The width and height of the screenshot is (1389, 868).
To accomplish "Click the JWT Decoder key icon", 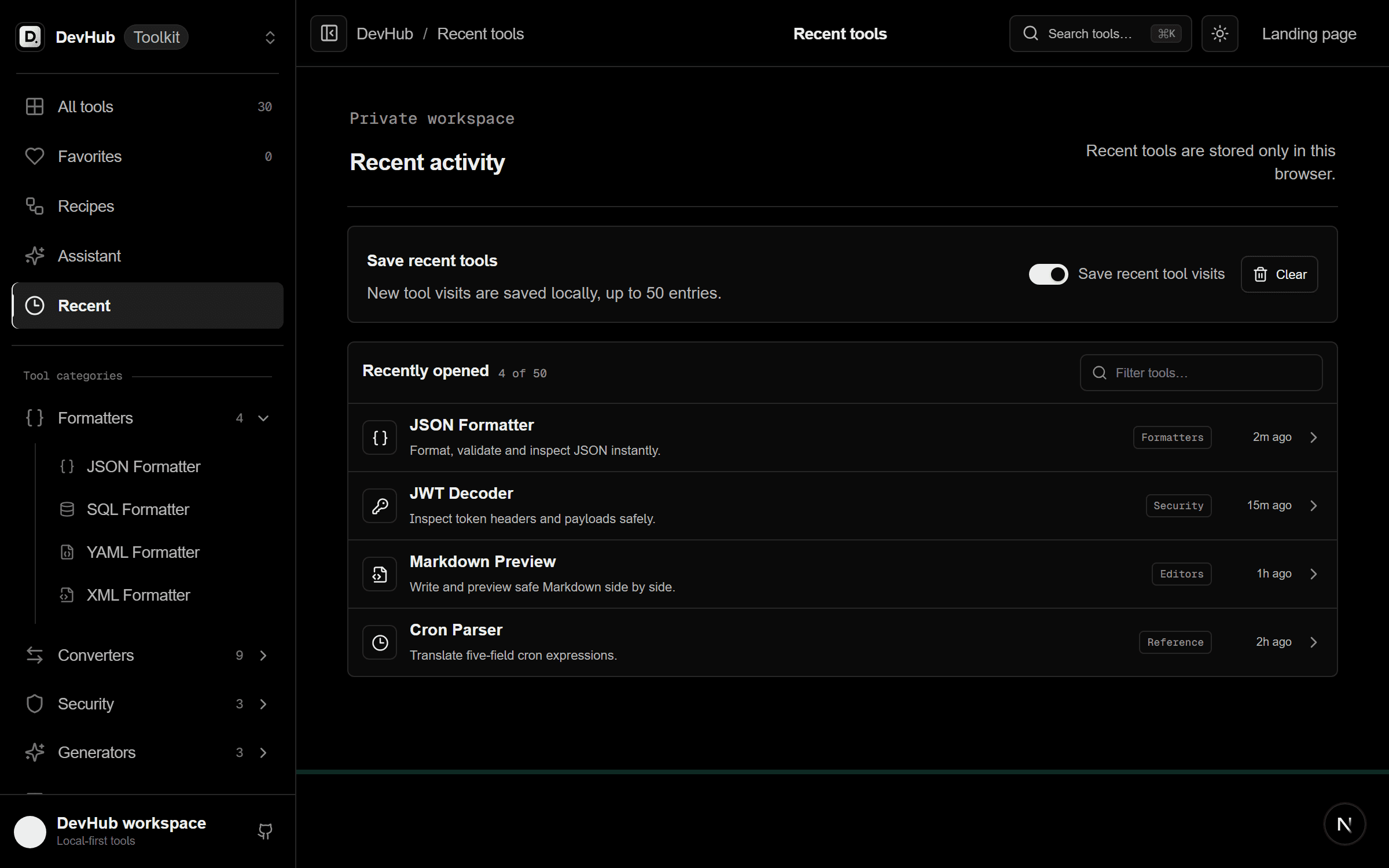I will [380, 506].
